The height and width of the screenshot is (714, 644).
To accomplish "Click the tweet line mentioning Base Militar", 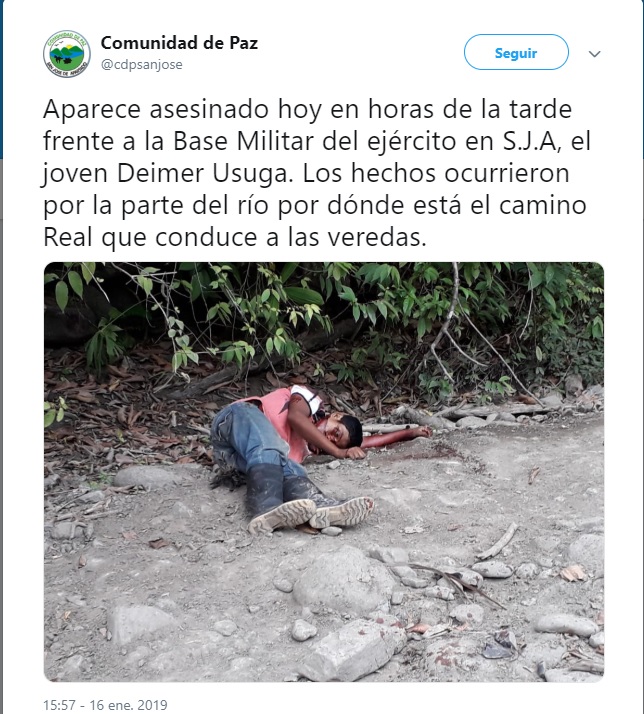I will [x=317, y=142].
